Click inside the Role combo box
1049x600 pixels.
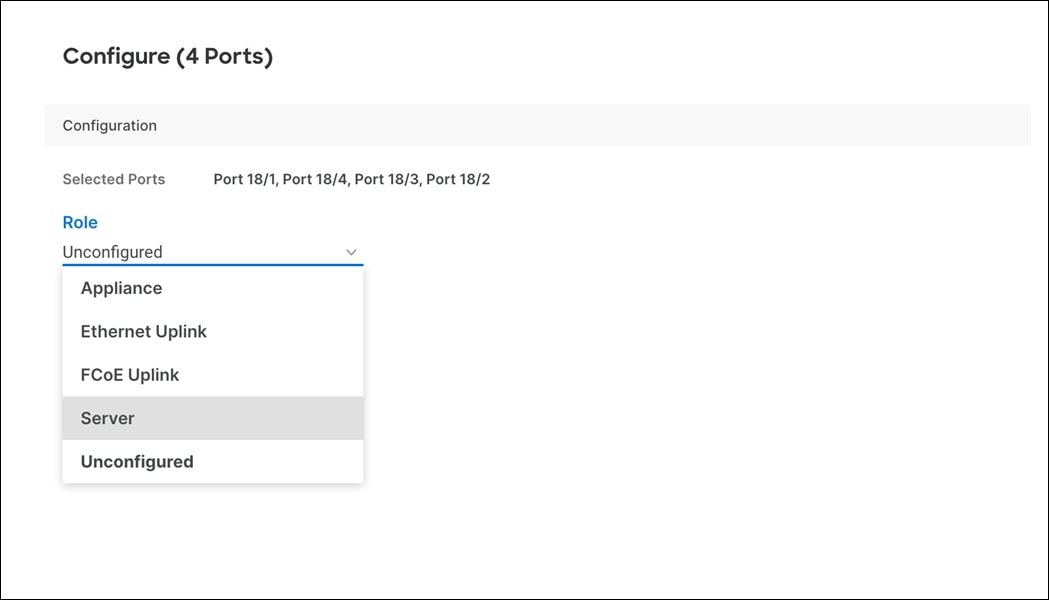200,252
